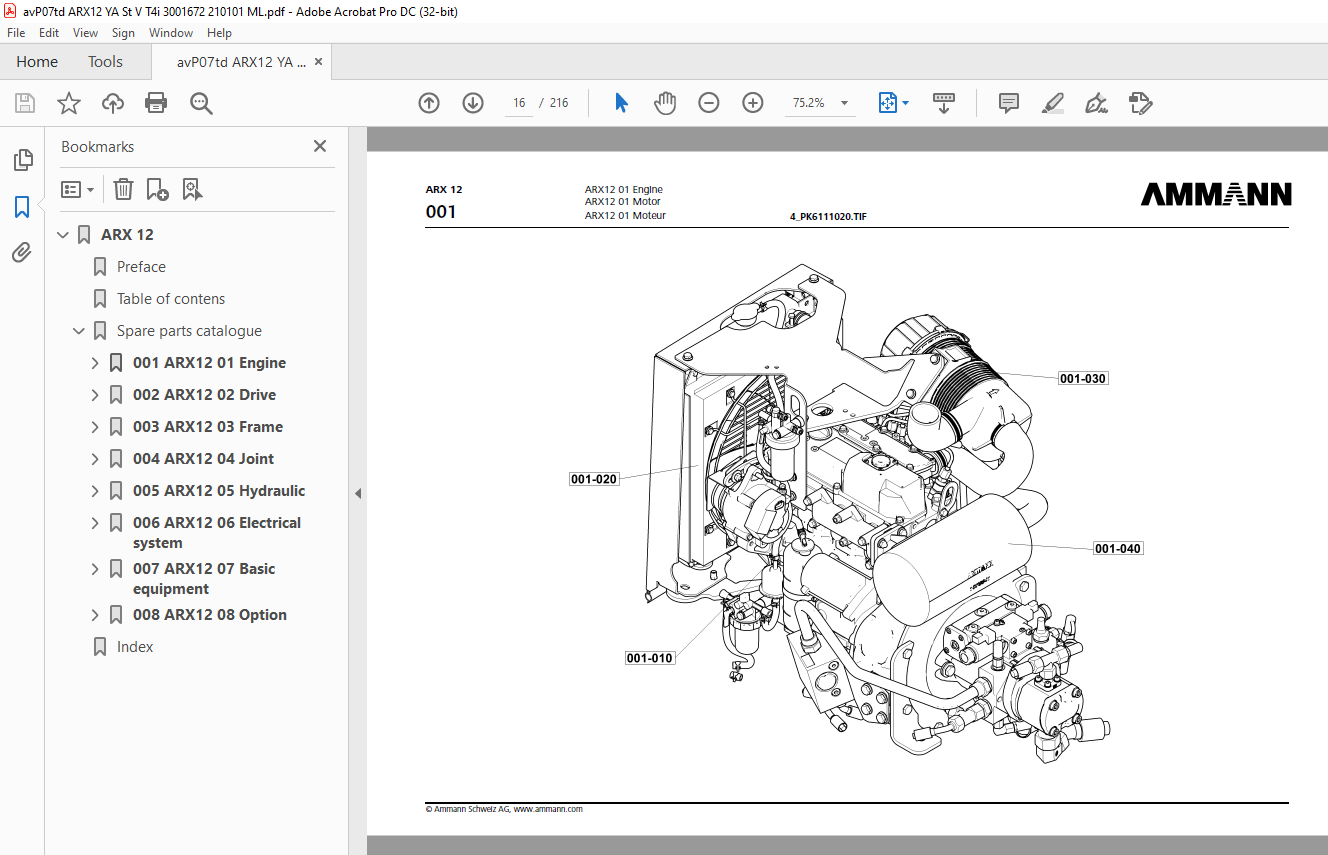
Task: Click part label 001-020 in diagram
Action: (x=594, y=479)
